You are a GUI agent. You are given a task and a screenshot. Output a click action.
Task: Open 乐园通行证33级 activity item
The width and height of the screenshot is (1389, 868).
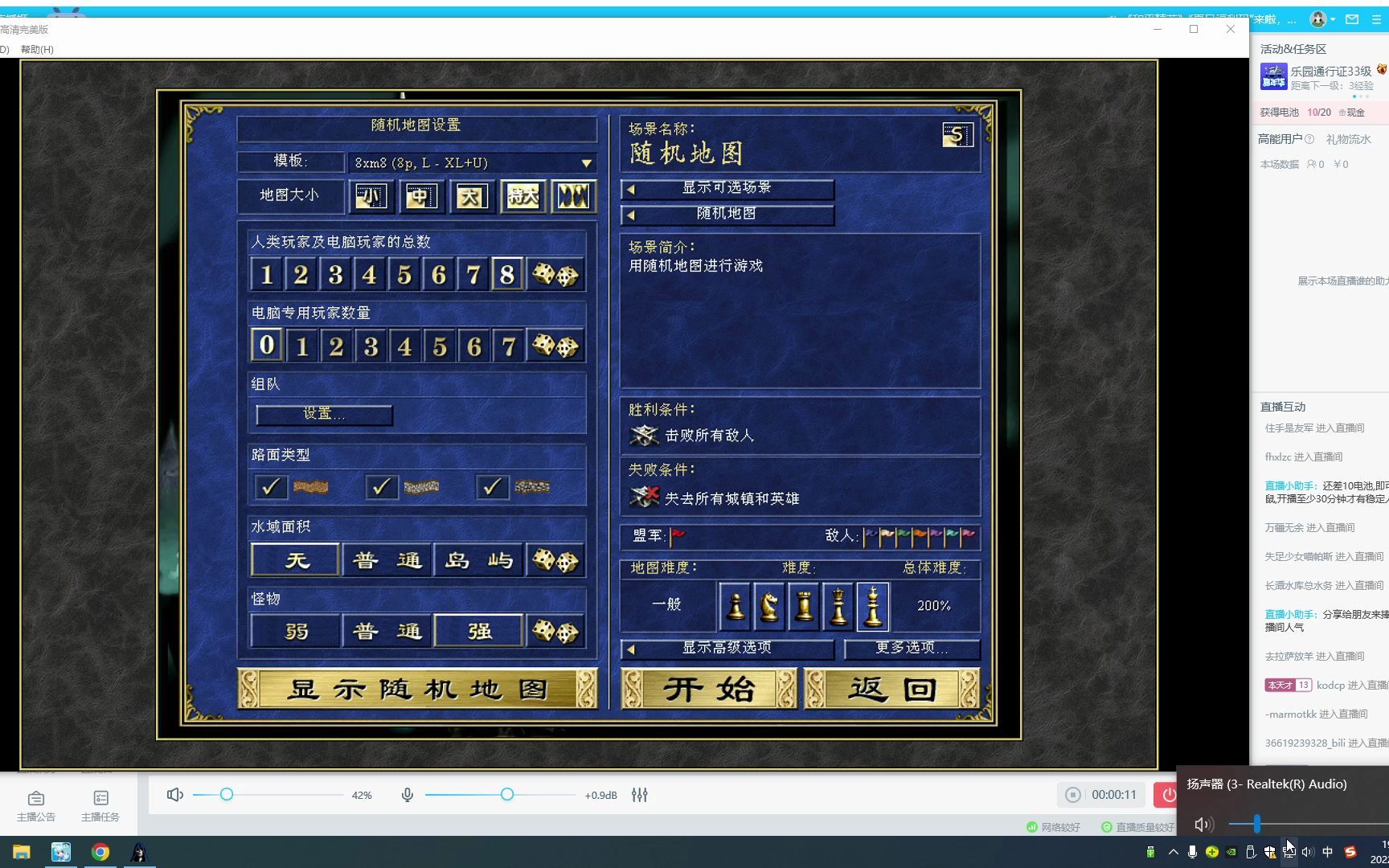click(1323, 78)
